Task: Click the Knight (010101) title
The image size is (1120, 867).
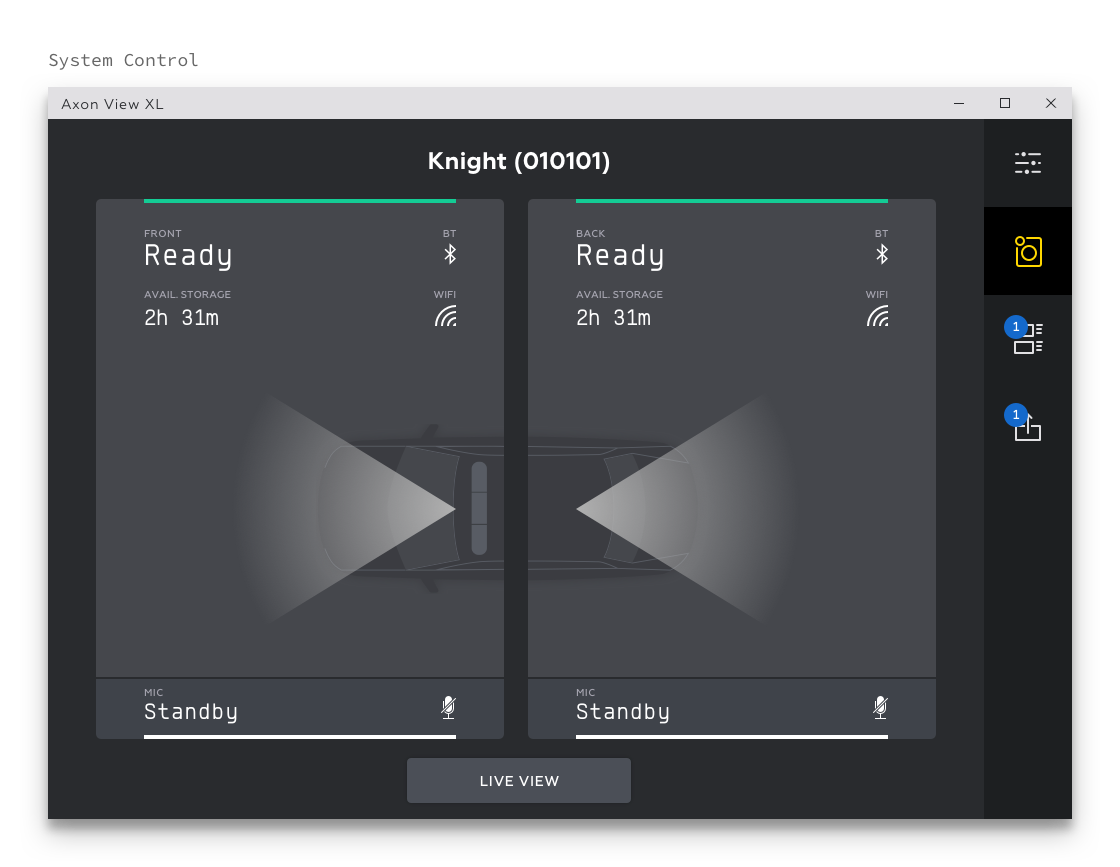Action: pos(519,161)
